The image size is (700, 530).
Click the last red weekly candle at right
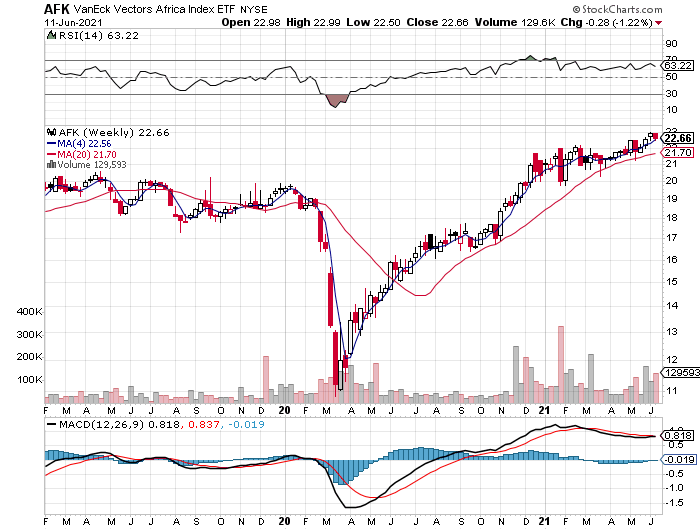coord(655,136)
